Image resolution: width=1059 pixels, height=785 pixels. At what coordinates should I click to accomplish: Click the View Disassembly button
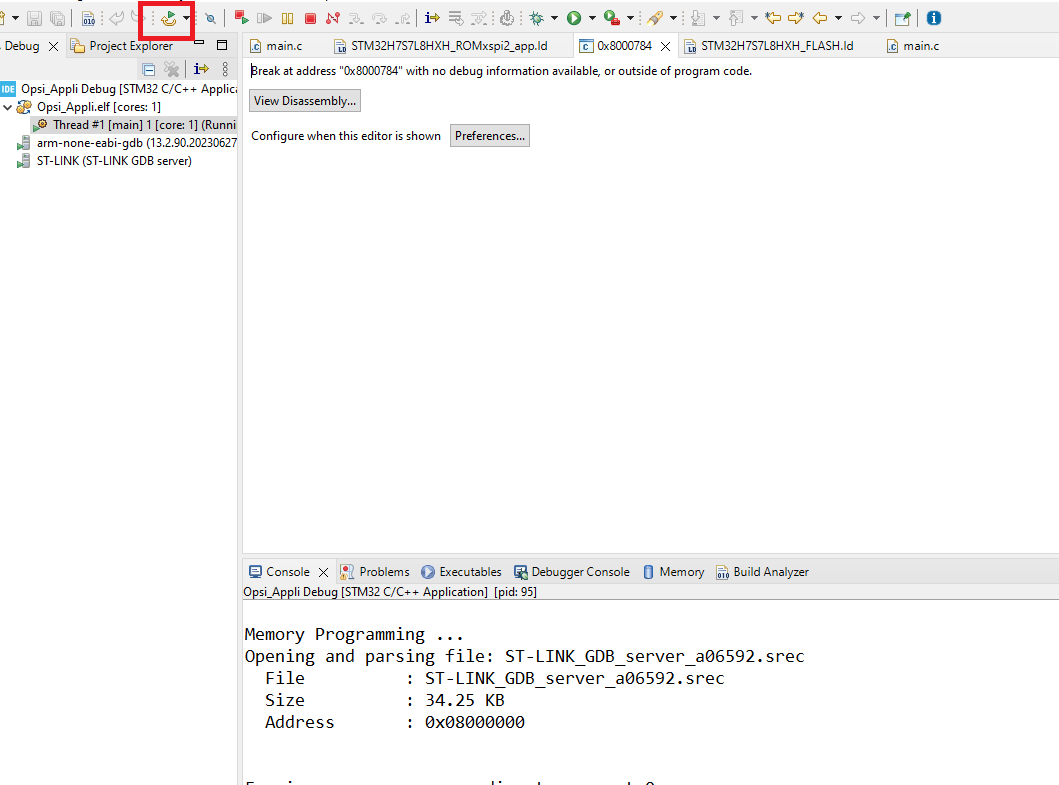coord(304,100)
